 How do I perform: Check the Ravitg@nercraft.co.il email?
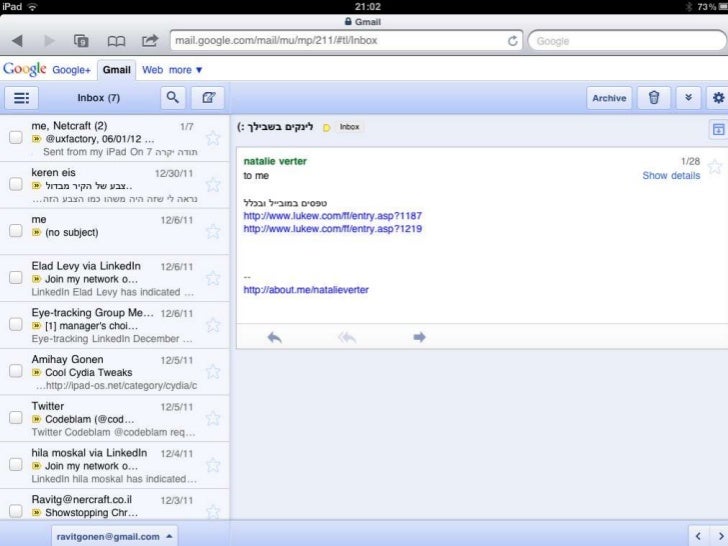[16, 511]
